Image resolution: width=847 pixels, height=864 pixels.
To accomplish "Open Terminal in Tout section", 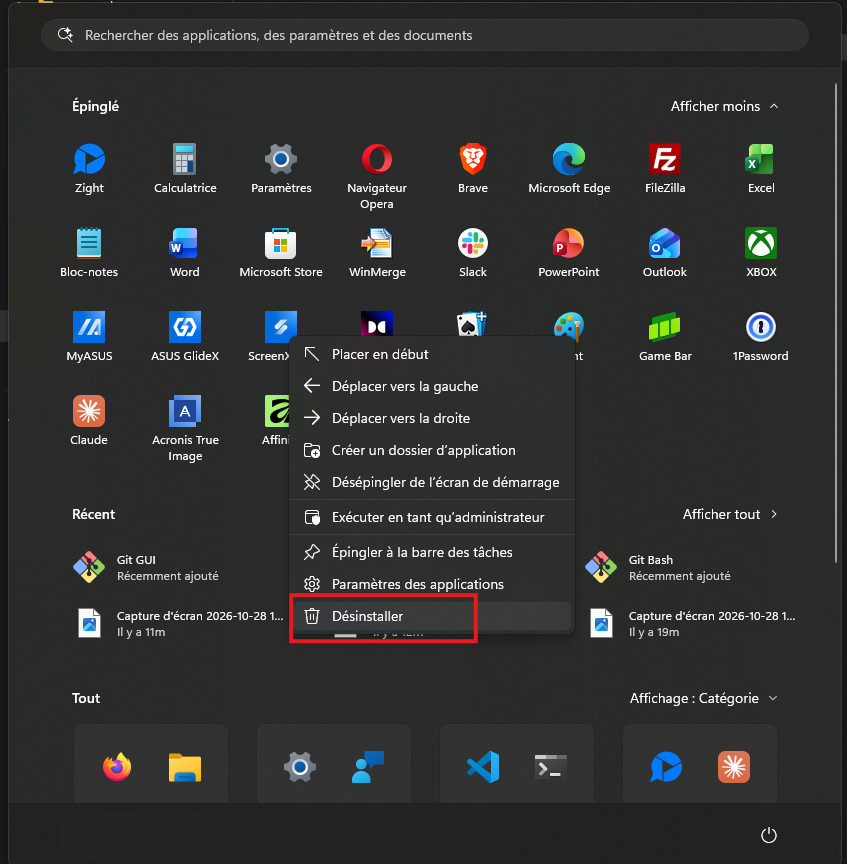I will [x=551, y=766].
